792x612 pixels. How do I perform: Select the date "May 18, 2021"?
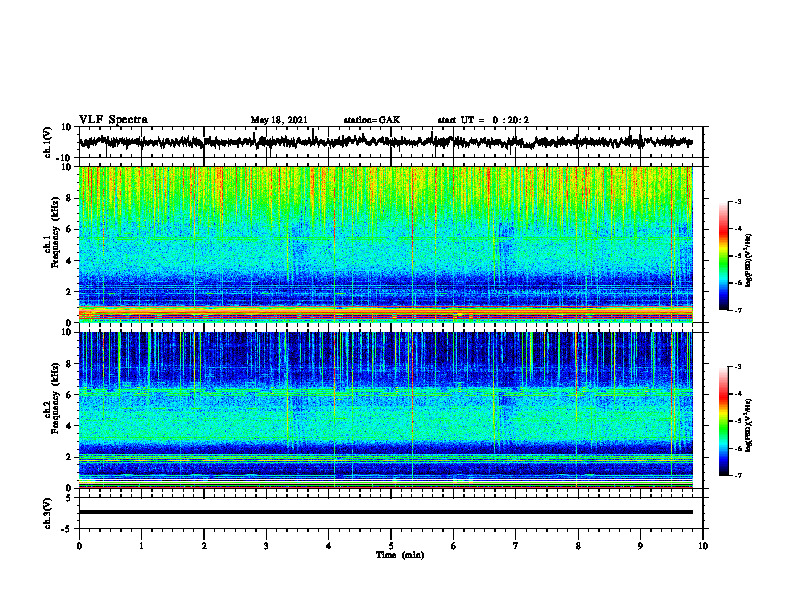click(x=279, y=120)
